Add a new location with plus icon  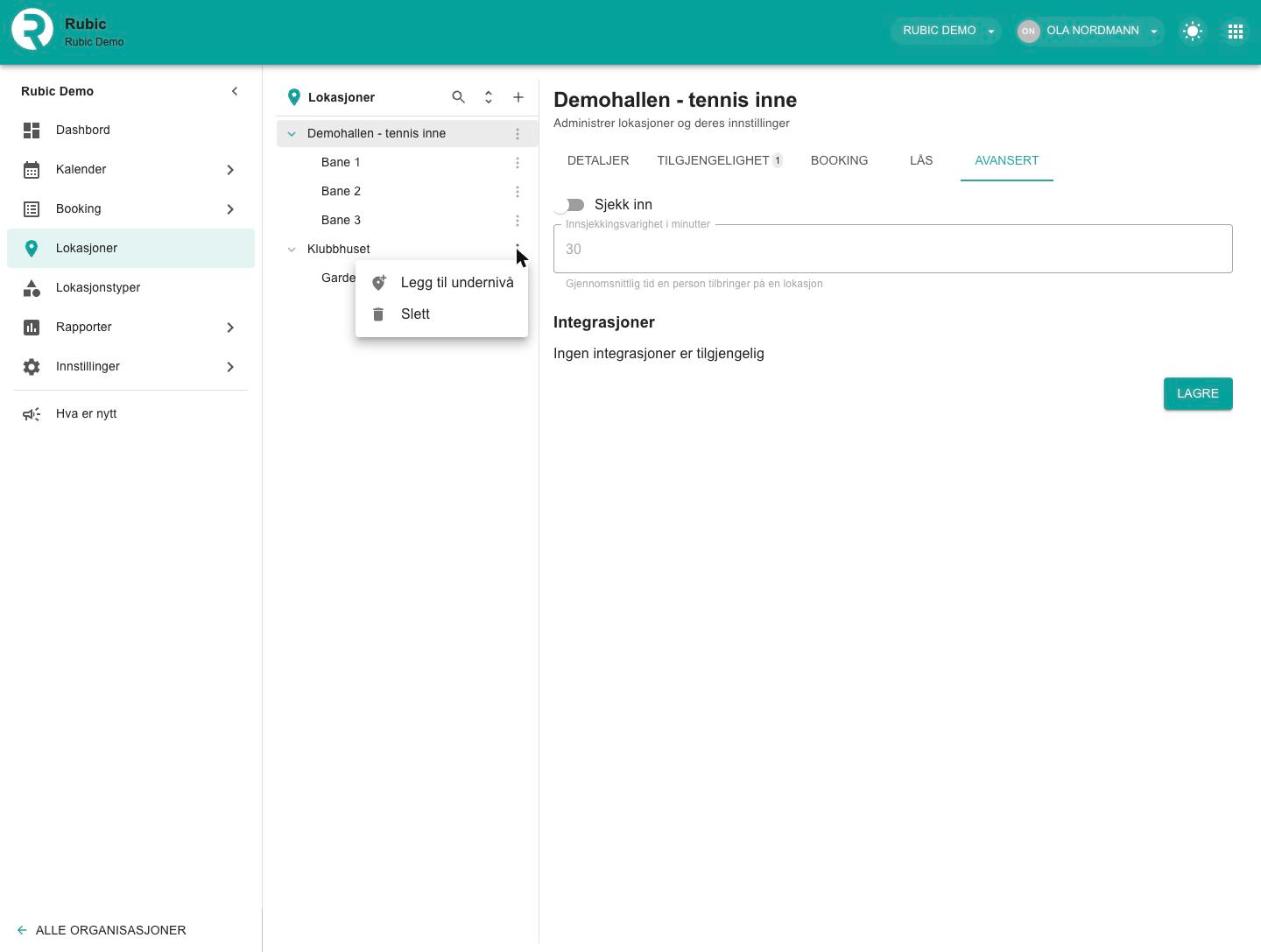click(x=518, y=97)
